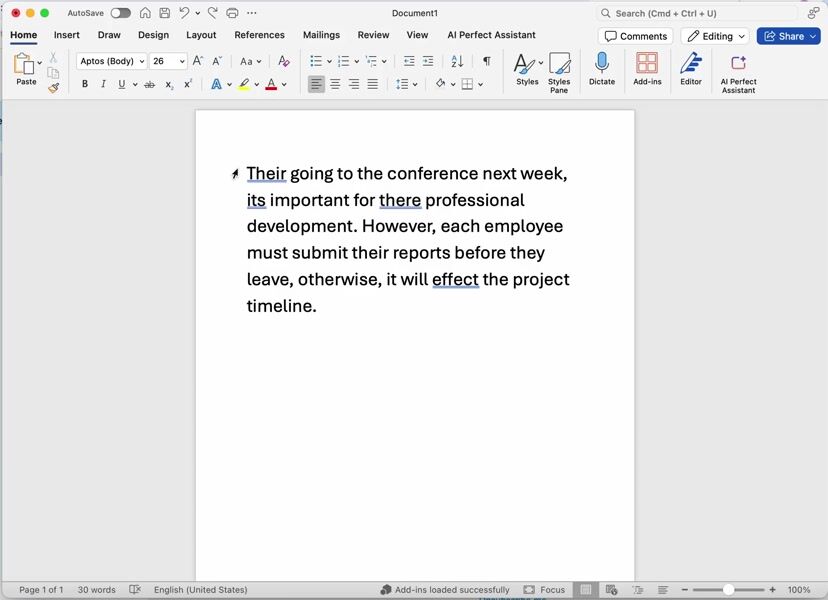Image resolution: width=828 pixels, height=600 pixels.
Task: Center align the paragraph text
Action: point(335,85)
